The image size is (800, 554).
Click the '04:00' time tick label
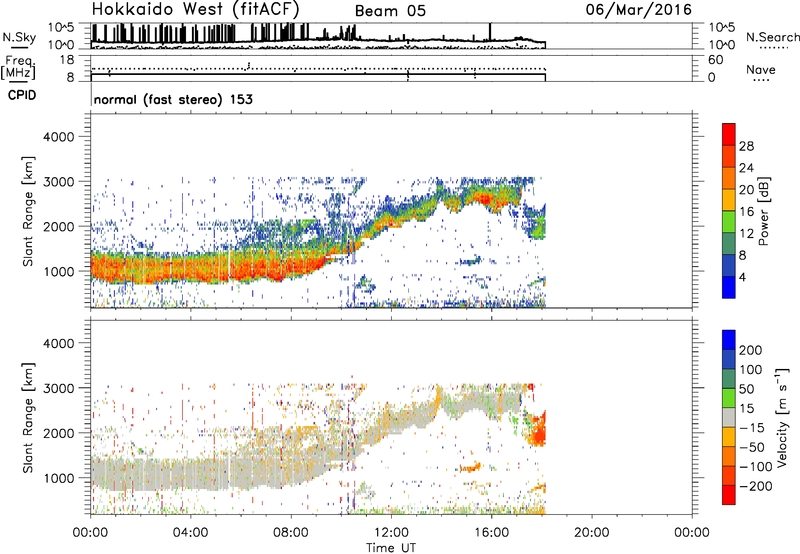tap(190, 533)
